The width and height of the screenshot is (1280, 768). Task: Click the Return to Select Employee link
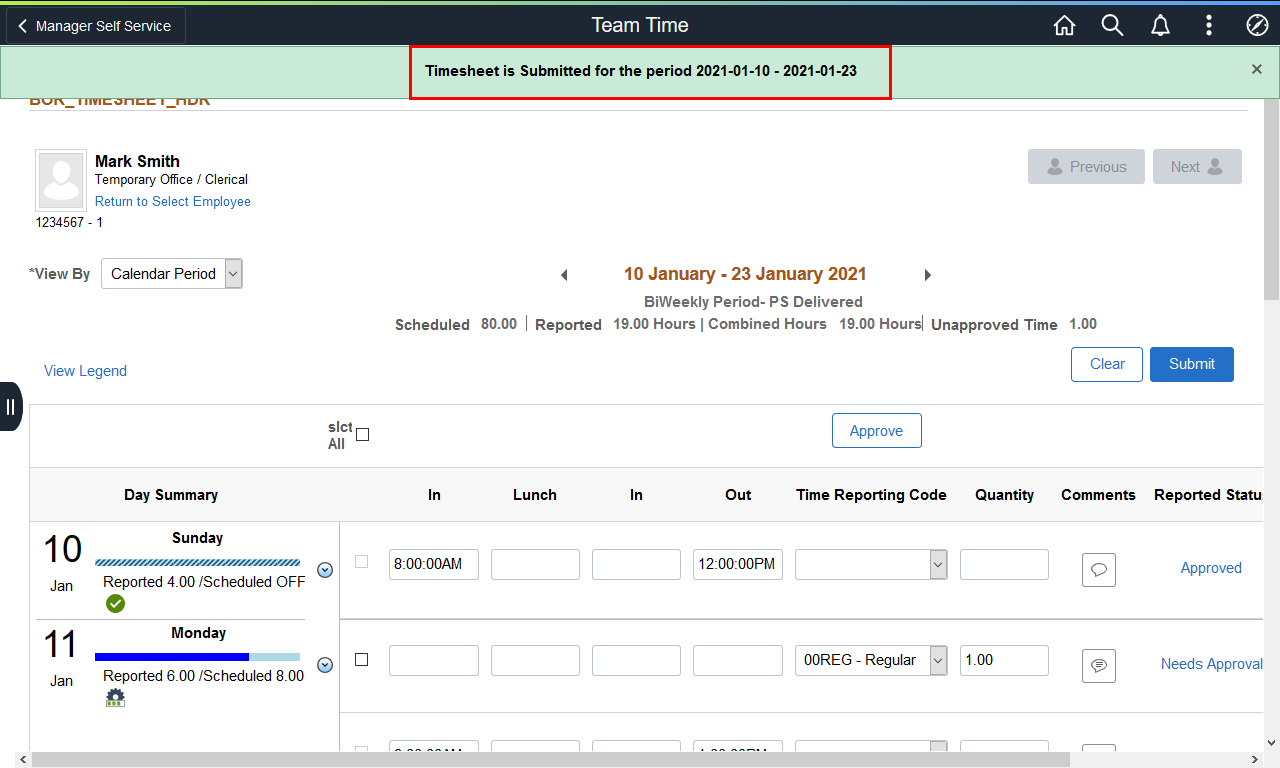click(172, 202)
